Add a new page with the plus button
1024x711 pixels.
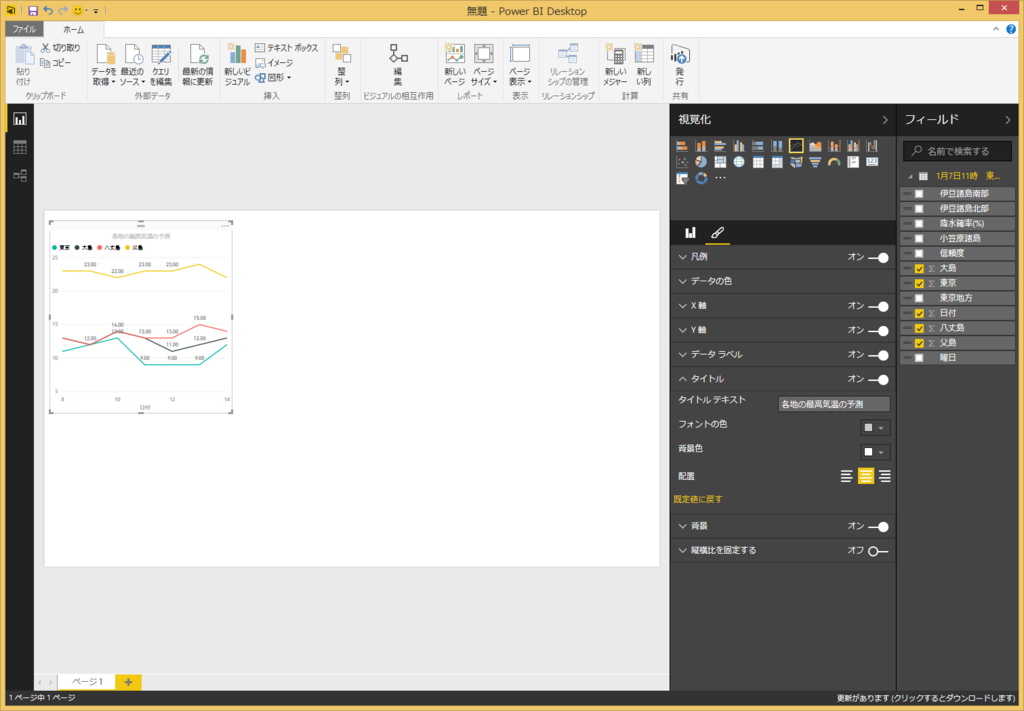click(x=128, y=682)
